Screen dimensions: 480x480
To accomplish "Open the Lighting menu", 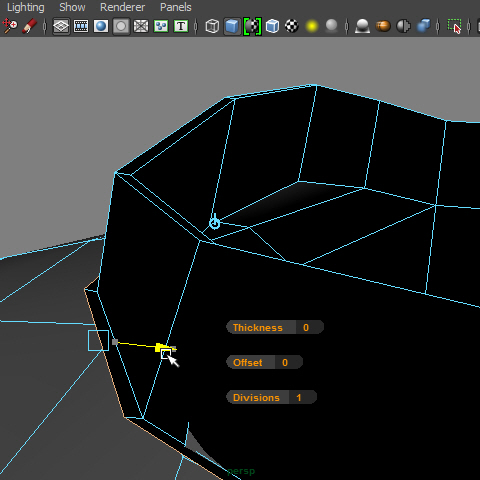I will point(26,7).
